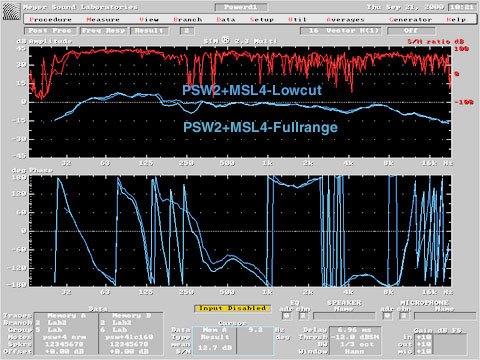Click the date Thu Sep 21, 2000
480x360 pixels.
405,7
